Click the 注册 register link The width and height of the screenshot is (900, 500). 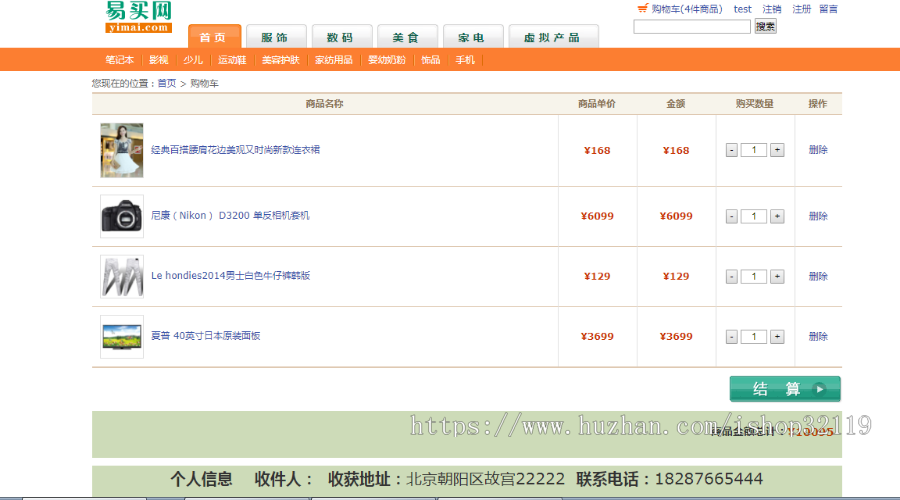tap(801, 9)
